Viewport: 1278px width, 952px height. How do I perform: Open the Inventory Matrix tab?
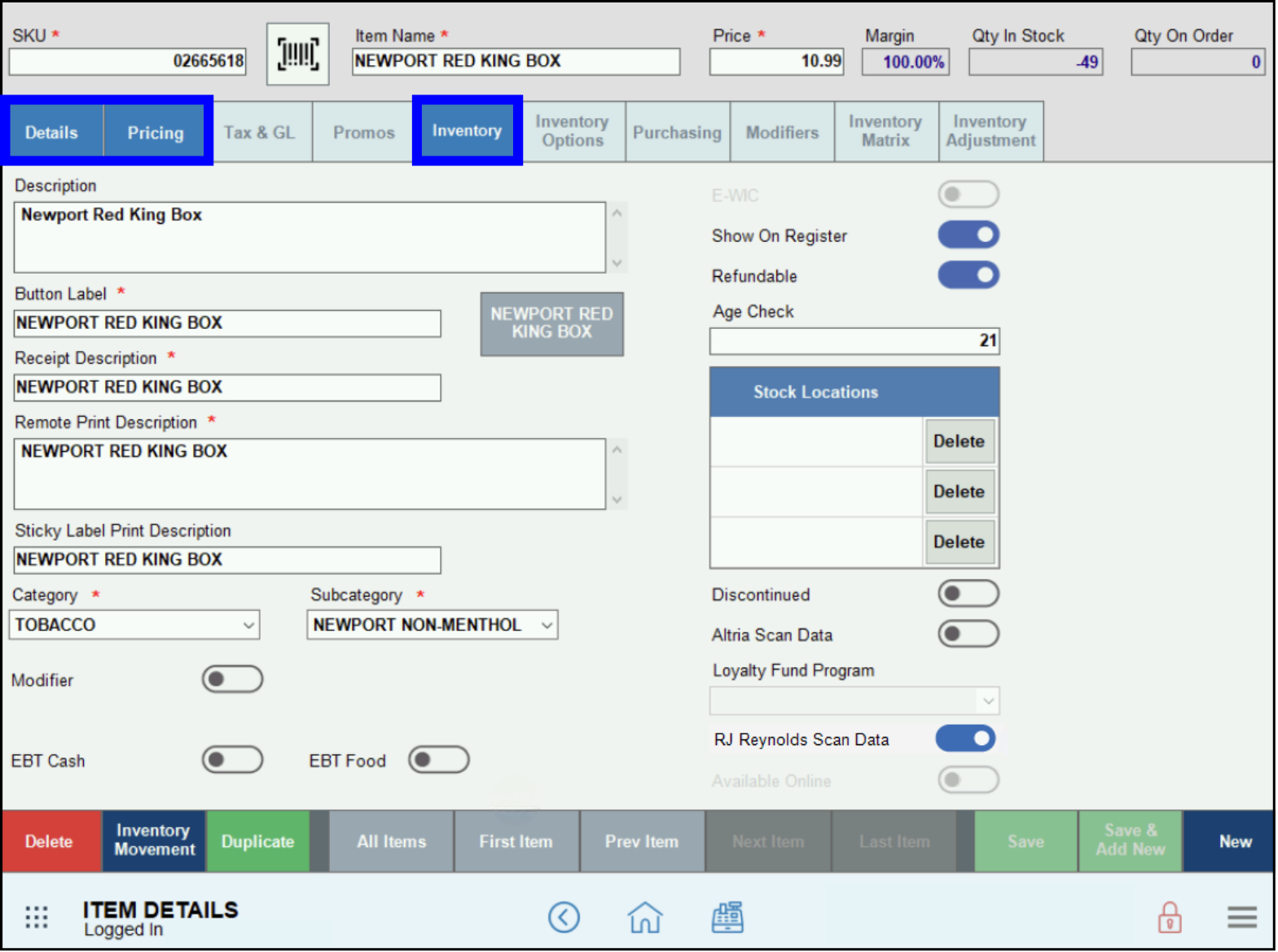[x=885, y=131]
